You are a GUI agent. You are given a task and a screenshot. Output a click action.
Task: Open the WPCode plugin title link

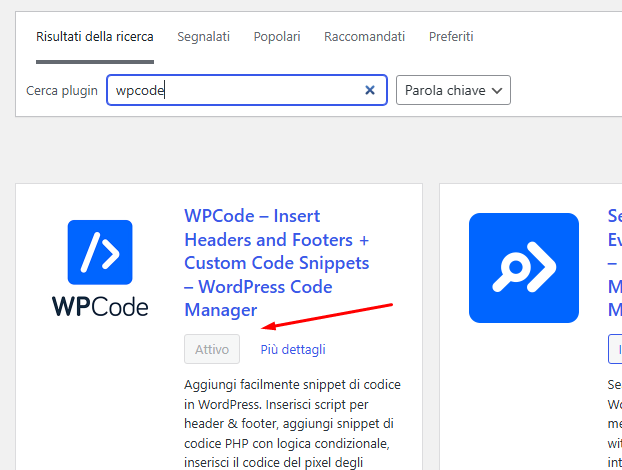[x=277, y=263]
